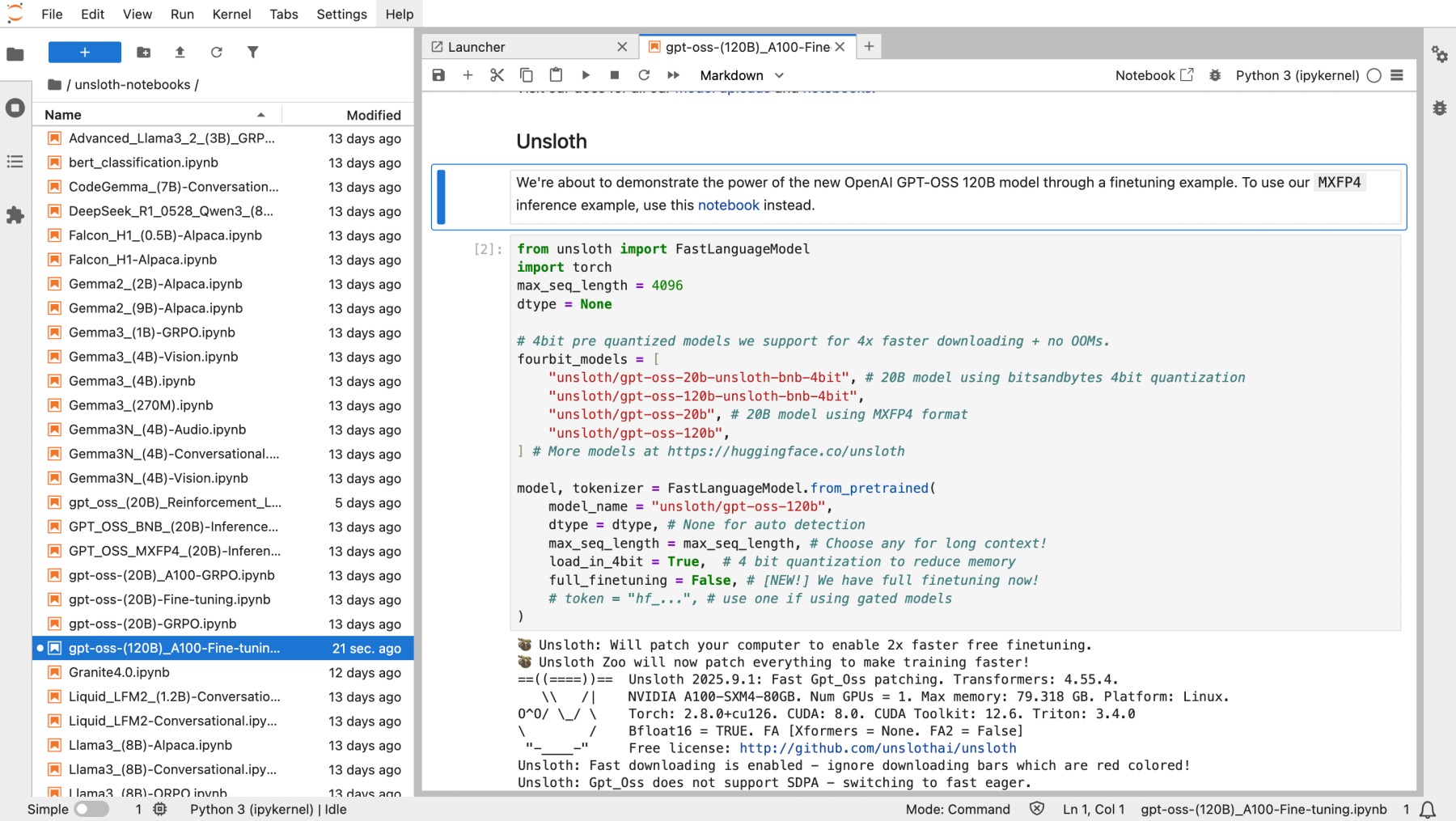Open the Markdown cell type dropdown
The height and width of the screenshot is (821, 1456).
tap(741, 75)
